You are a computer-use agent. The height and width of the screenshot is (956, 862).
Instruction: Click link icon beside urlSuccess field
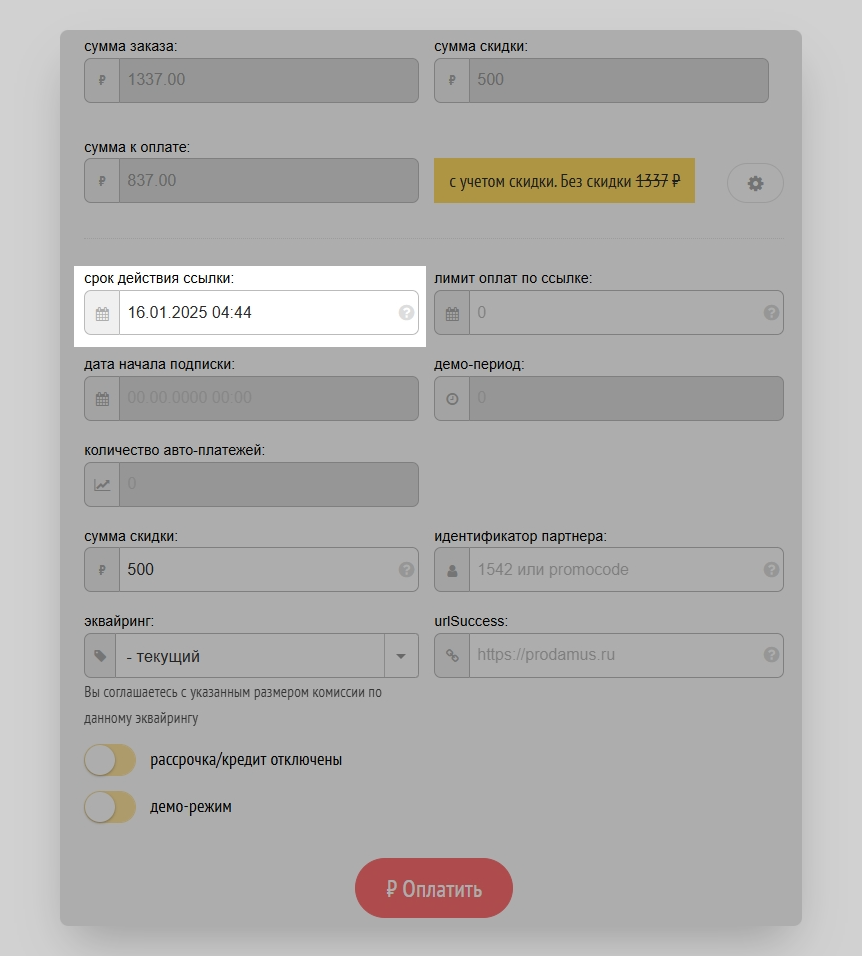click(x=452, y=656)
